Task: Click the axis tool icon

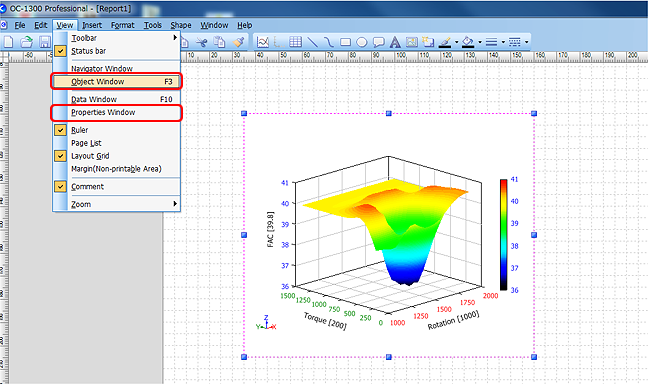Action: coord(278,42)
